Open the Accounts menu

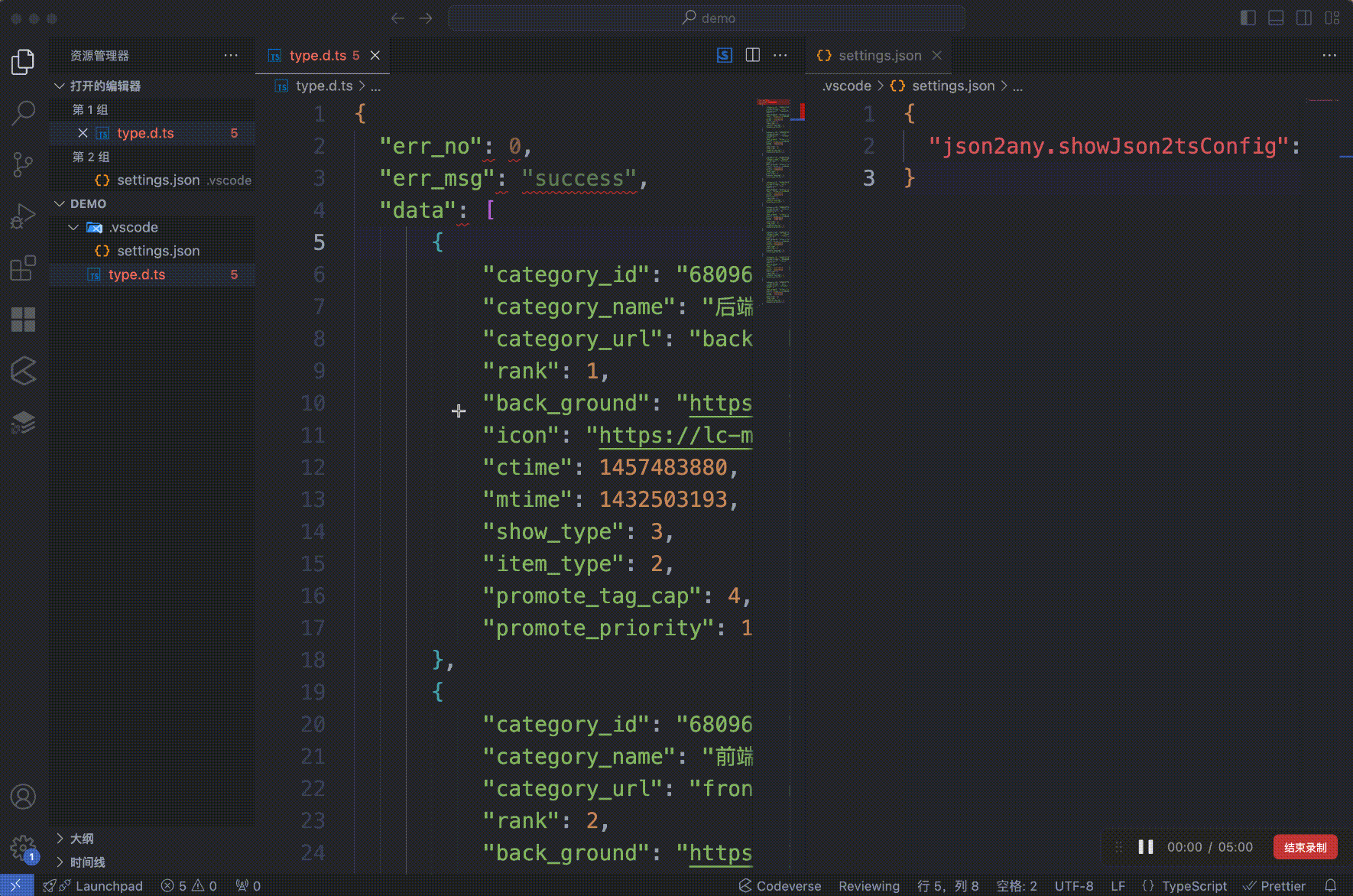coord(23,797)
